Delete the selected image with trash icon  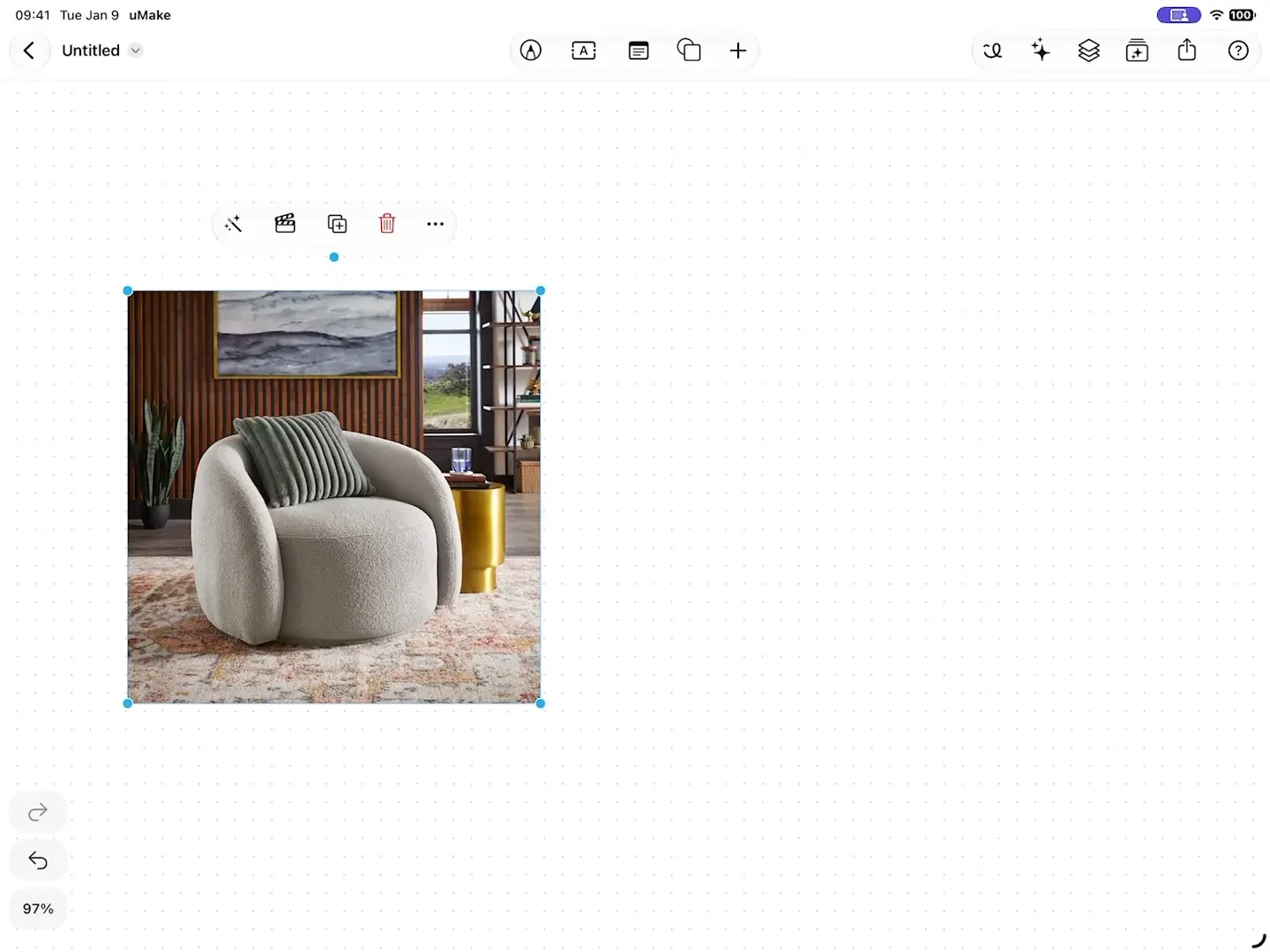click(x=387, y=224)
